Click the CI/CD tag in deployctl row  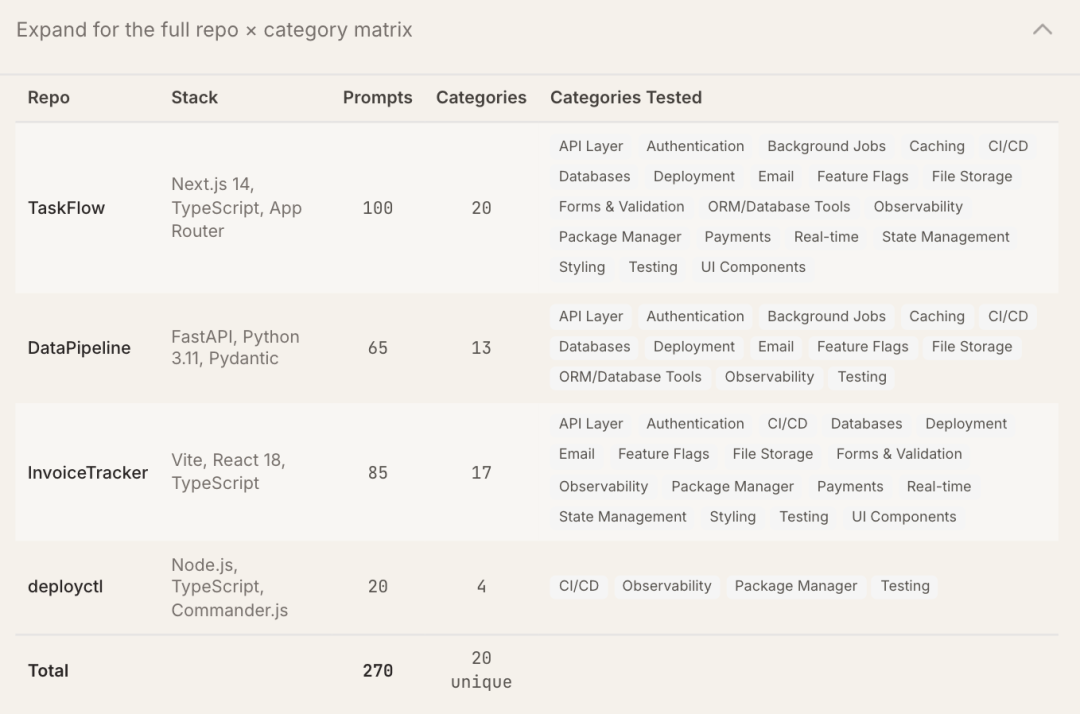pyautogui.click(x=579, y=586)
